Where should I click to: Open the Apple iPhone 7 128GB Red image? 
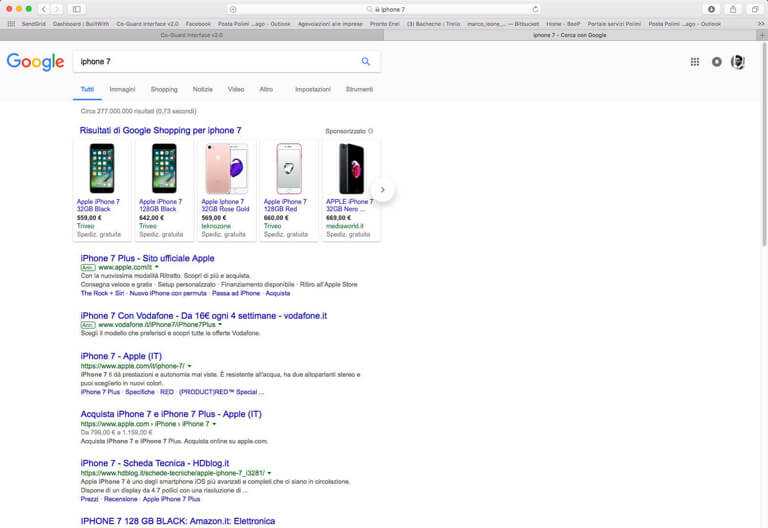tap(289, 168)
